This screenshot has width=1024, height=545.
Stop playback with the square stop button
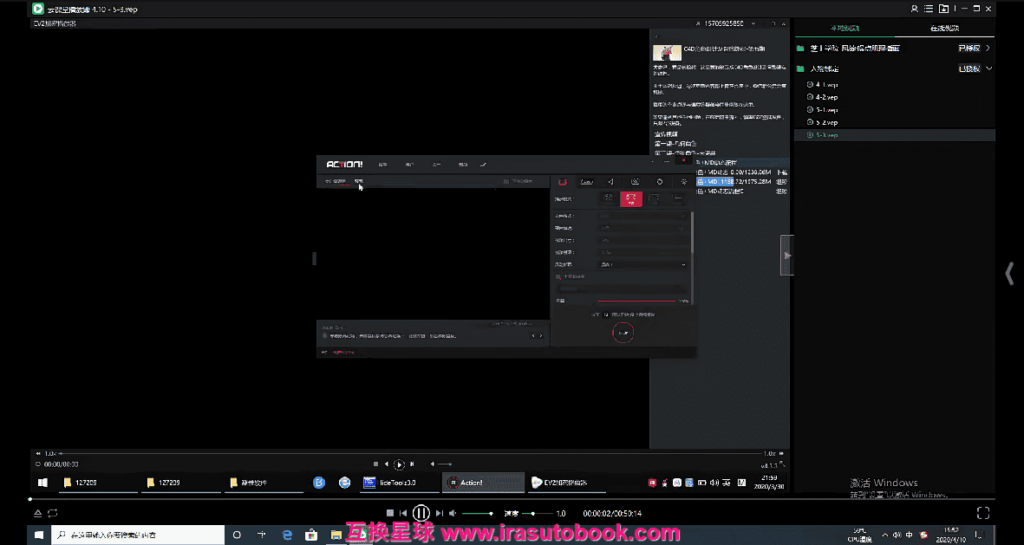point(390,514)
